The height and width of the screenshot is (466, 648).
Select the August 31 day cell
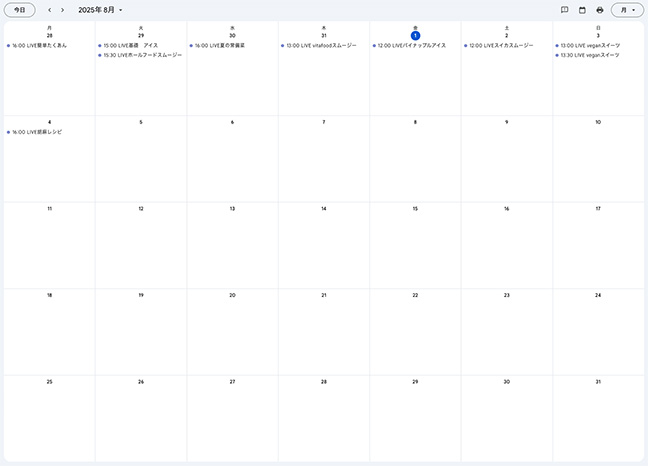pos(598,420)
